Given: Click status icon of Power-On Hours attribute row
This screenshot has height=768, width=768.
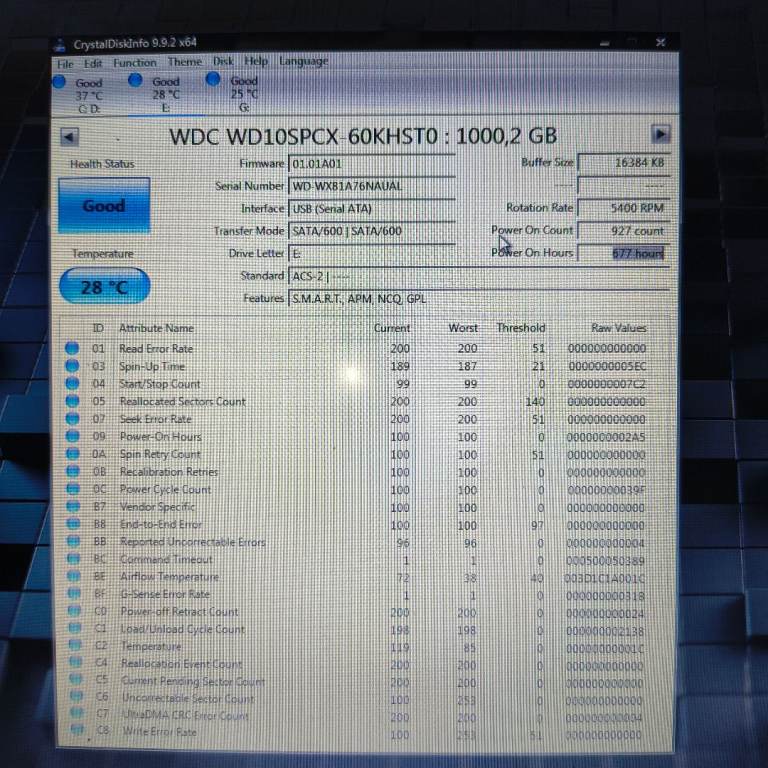Looking at the screenshot, I should pyautogui.click(x=72, y=436).
